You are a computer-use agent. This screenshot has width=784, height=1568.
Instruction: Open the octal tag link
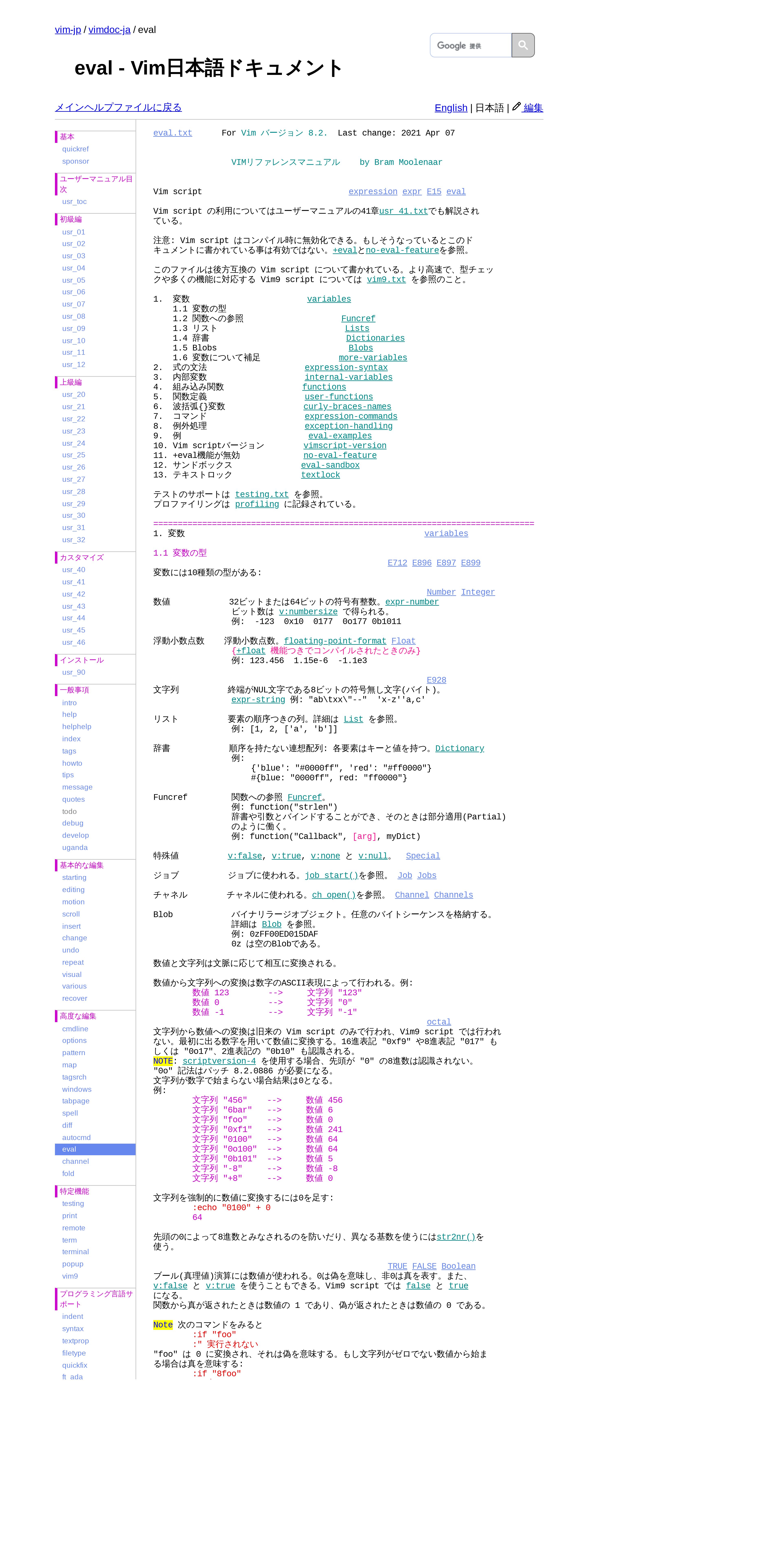(x=439, y=1022)
